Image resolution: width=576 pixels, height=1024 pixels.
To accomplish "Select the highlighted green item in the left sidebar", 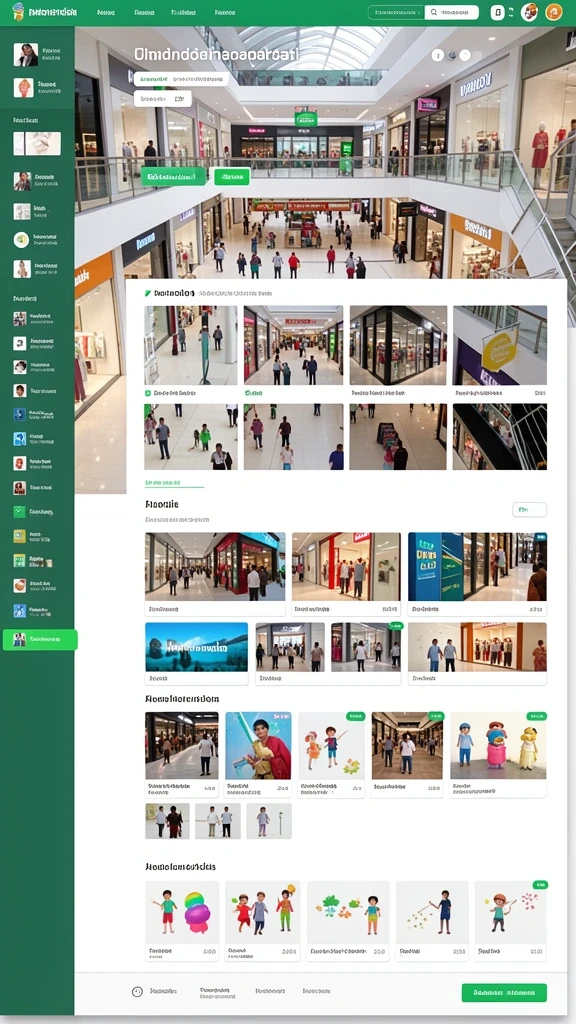I will point(40,639).
